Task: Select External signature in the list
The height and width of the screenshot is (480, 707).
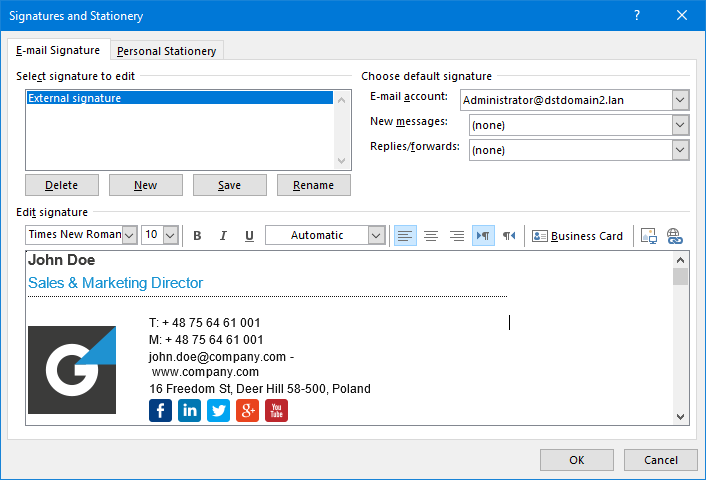Action: point(179,98)
